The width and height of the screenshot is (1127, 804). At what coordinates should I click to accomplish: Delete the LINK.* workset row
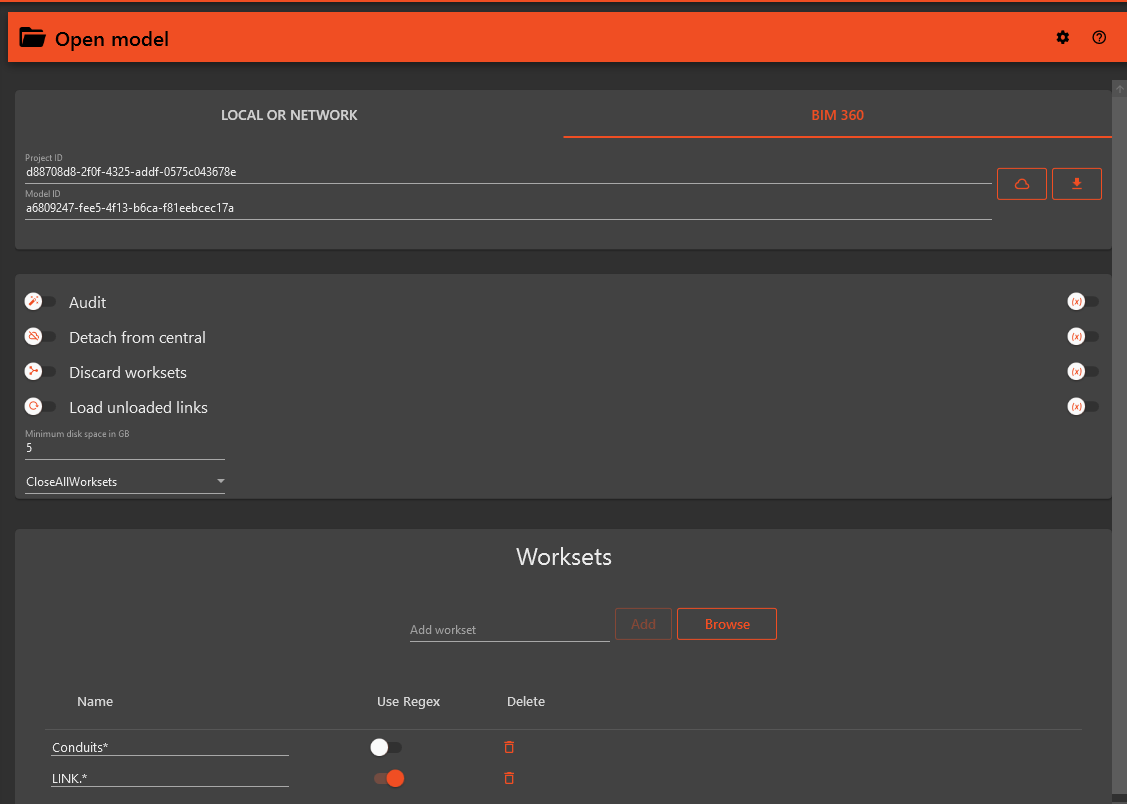tap(509, 778)
